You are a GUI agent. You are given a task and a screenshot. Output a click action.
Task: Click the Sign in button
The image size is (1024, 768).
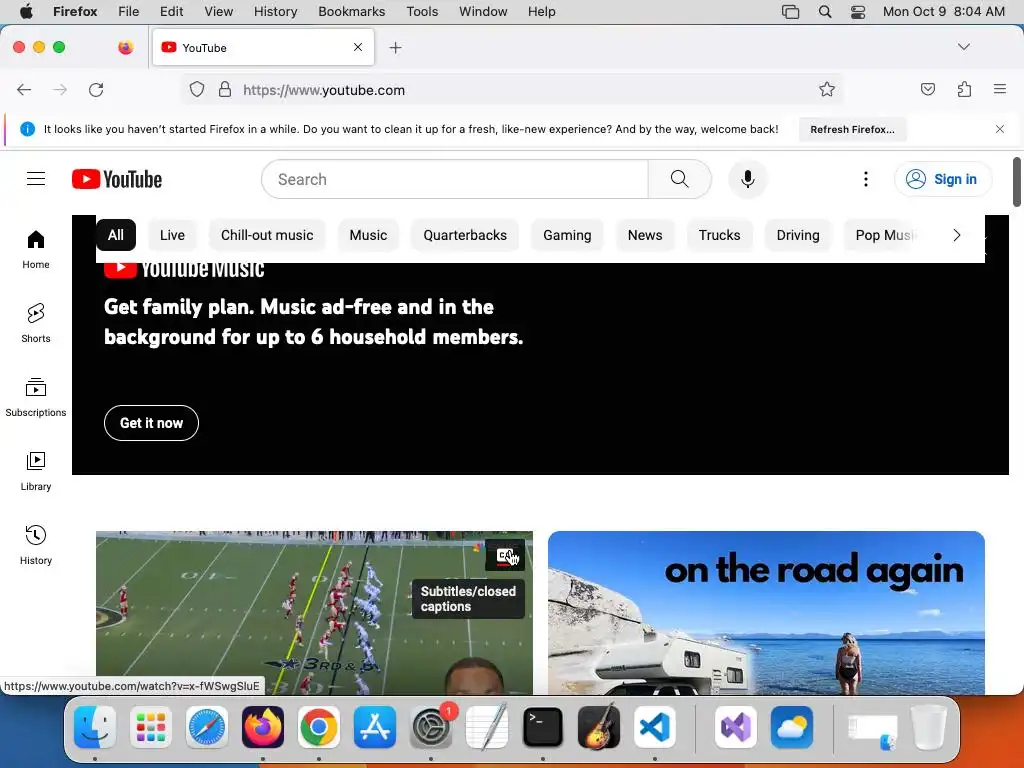tap(943, 179)
